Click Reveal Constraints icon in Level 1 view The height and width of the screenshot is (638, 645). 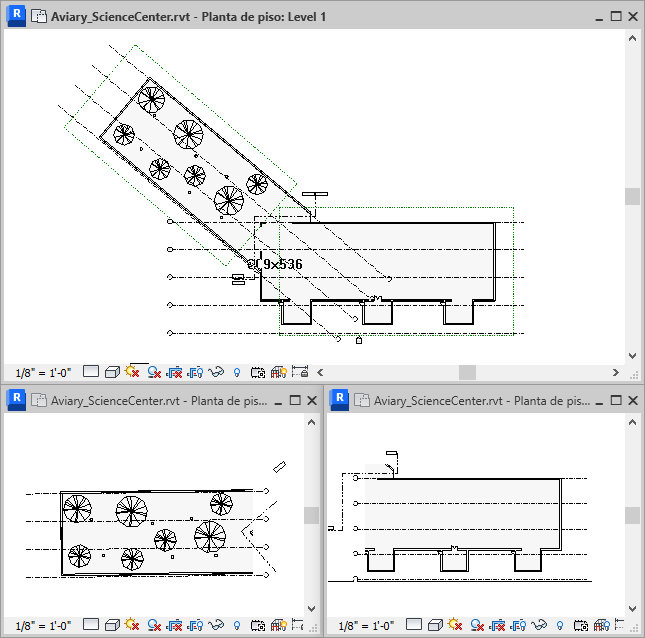pos(300,371)
